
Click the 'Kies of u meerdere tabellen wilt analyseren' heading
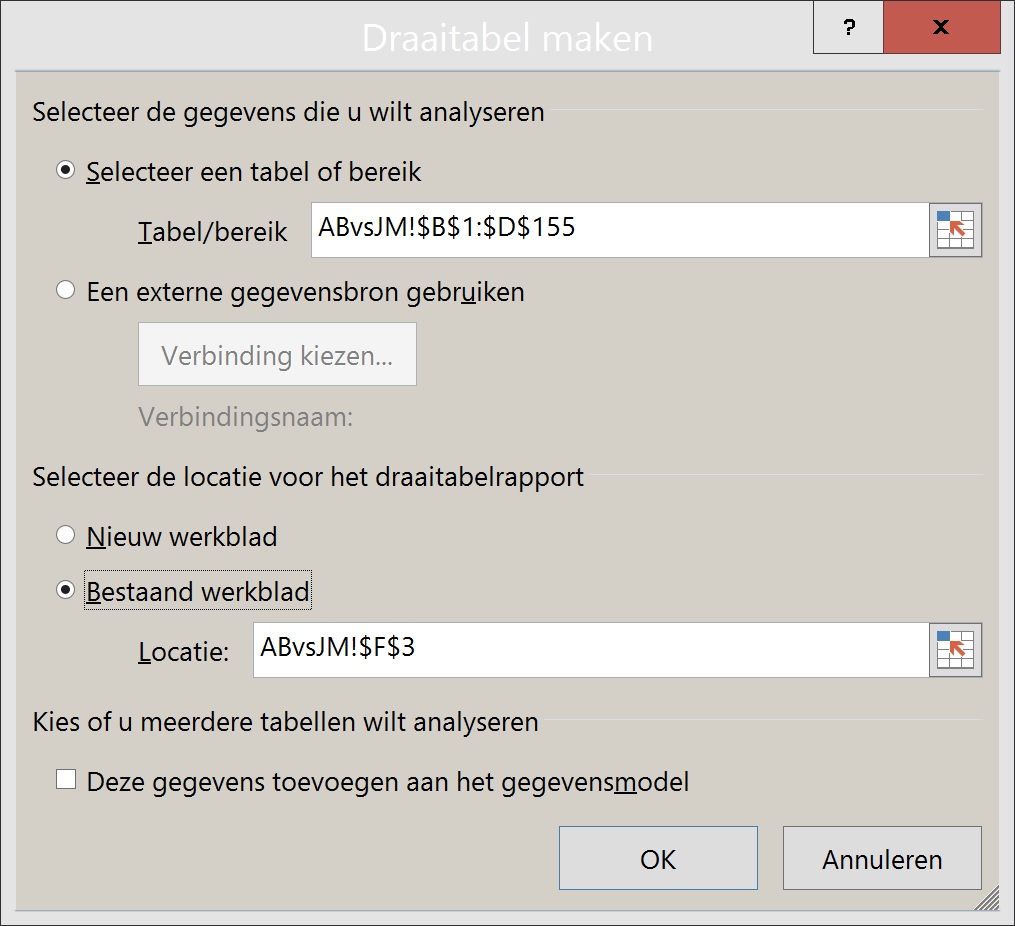click(285, 722)
